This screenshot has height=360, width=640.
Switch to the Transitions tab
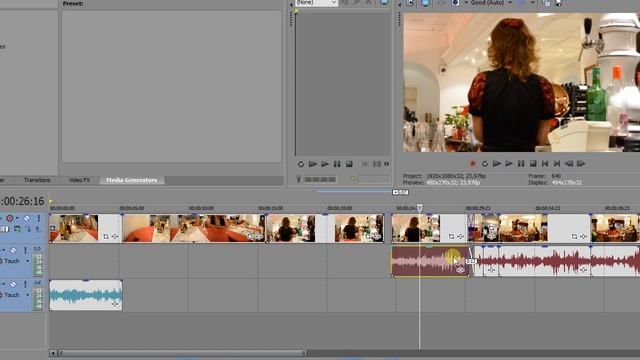click(37, 180)
